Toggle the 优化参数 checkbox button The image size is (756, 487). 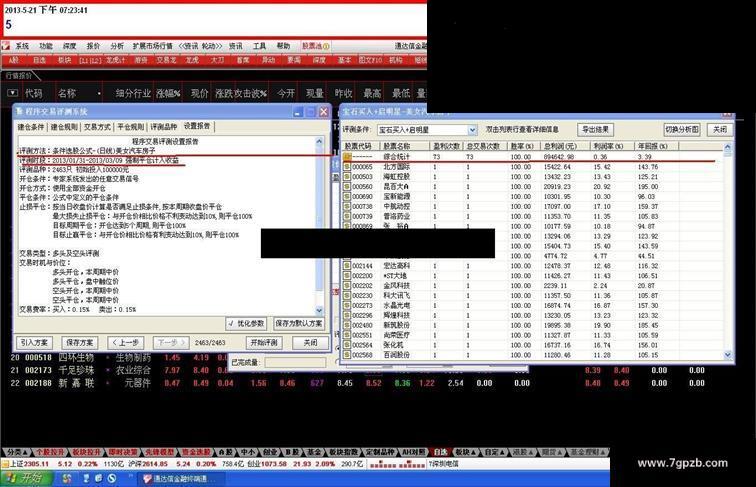(x=246, y=323)
